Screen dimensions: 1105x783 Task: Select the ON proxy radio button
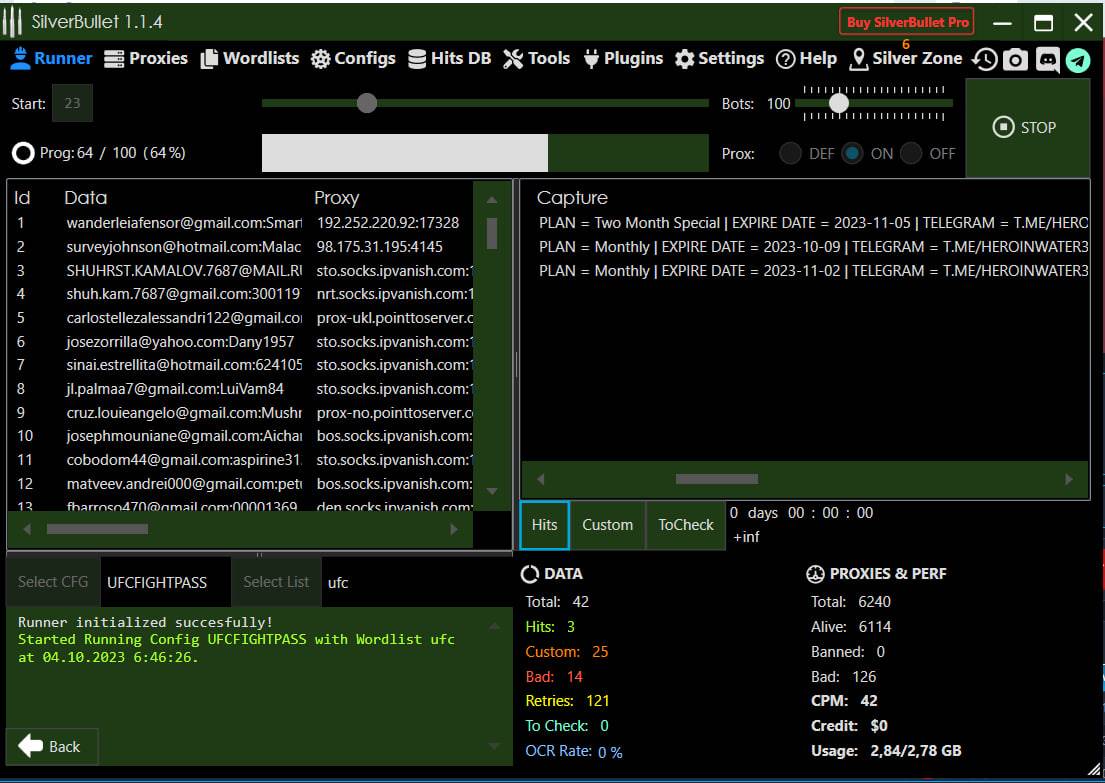(x=852, y=154)
